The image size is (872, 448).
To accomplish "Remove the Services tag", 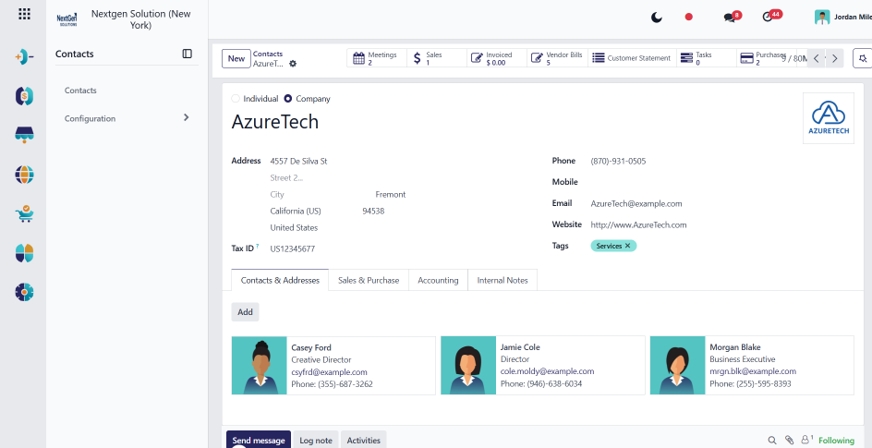I will pos(627,246).
